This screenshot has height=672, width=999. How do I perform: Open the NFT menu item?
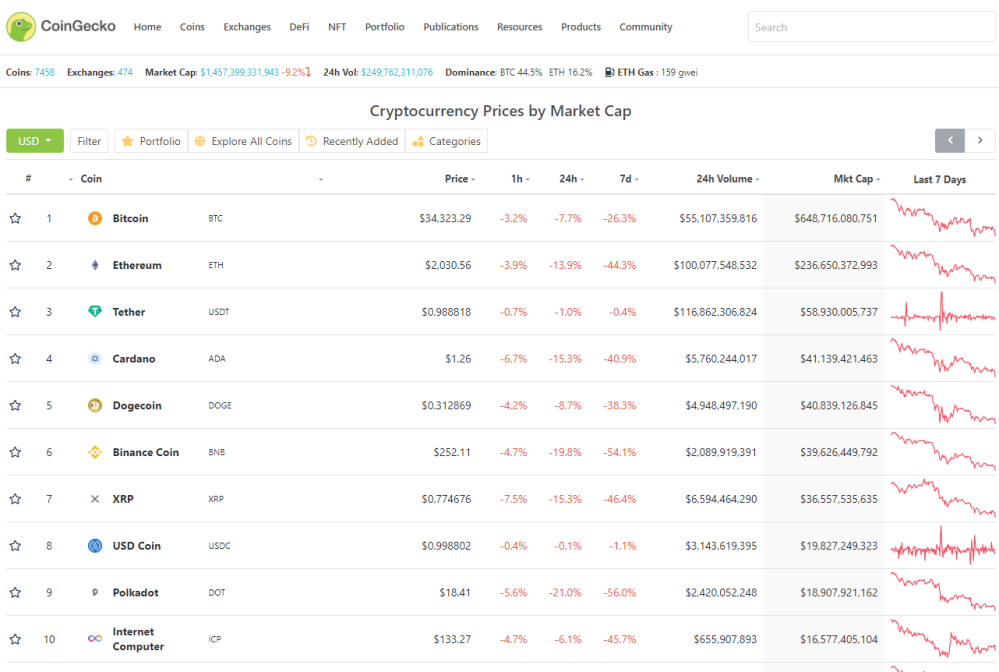tap(337, 27)
